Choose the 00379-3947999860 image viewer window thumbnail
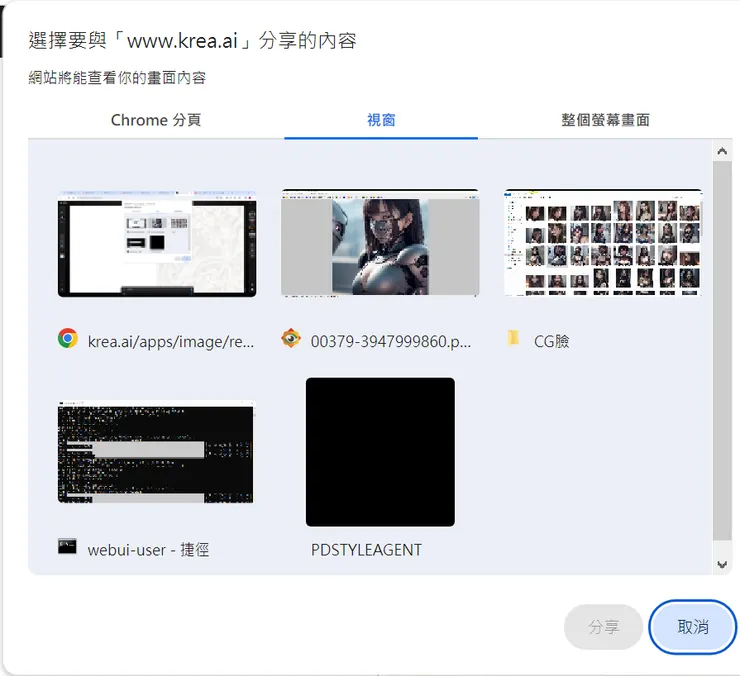740x676 pixels. 380,243
